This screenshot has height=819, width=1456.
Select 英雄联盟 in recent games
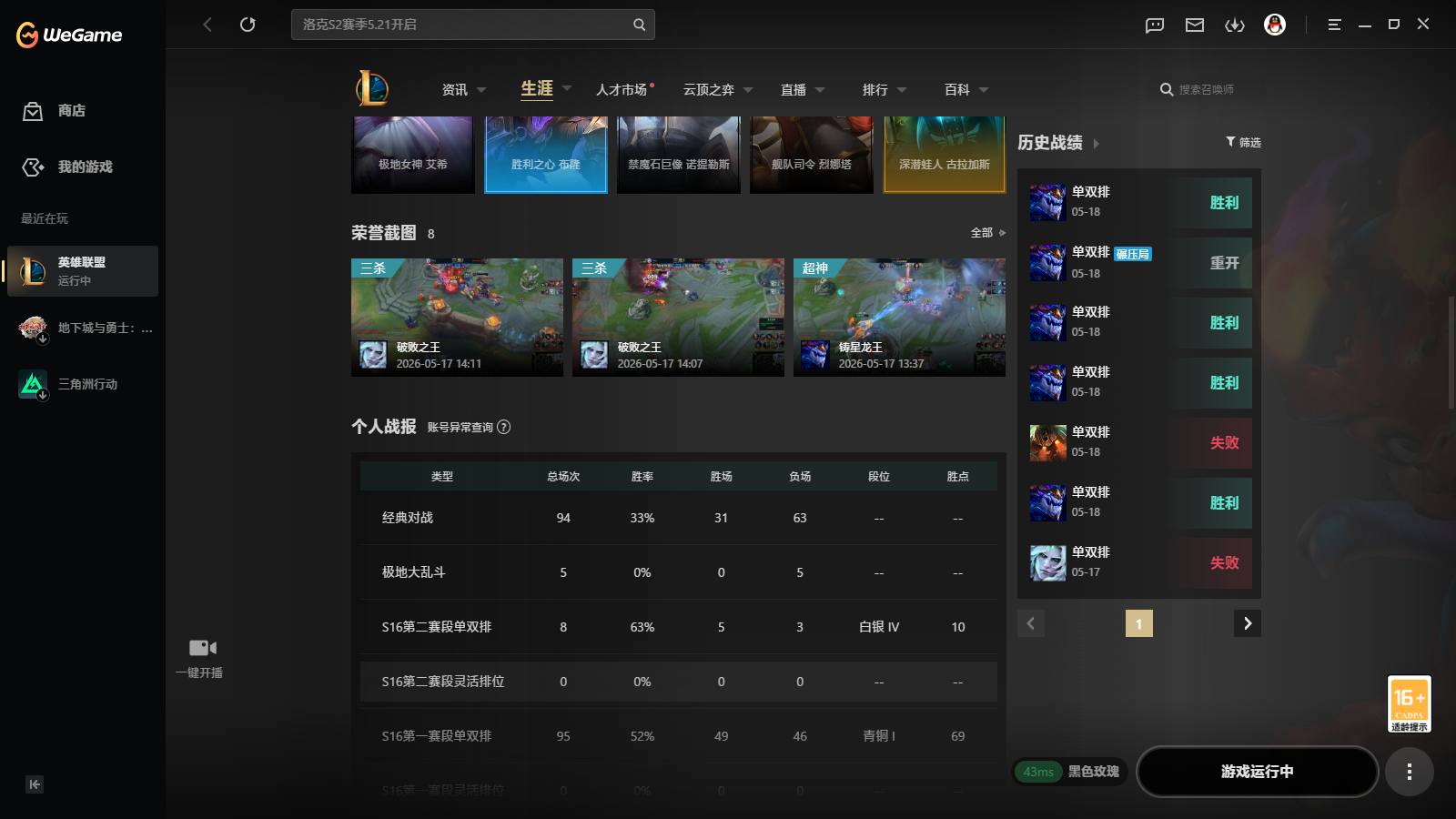click(83, 271)
